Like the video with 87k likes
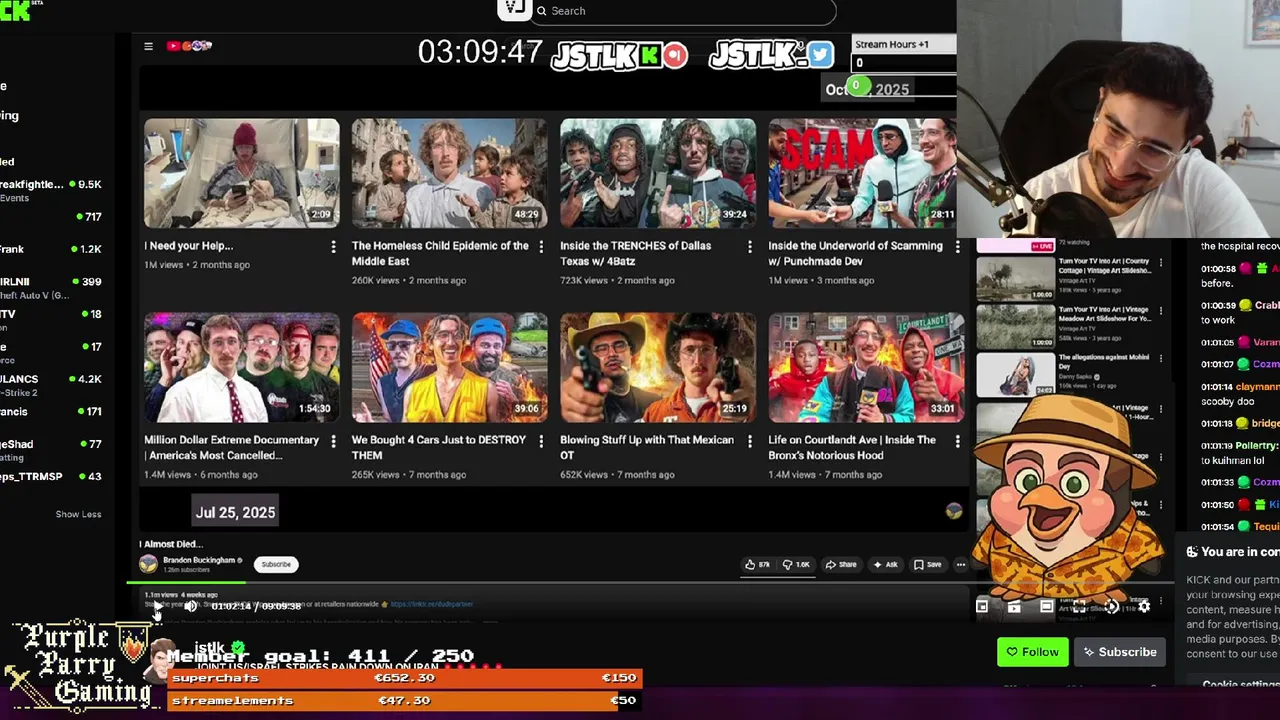 click(x=757, y=564)
